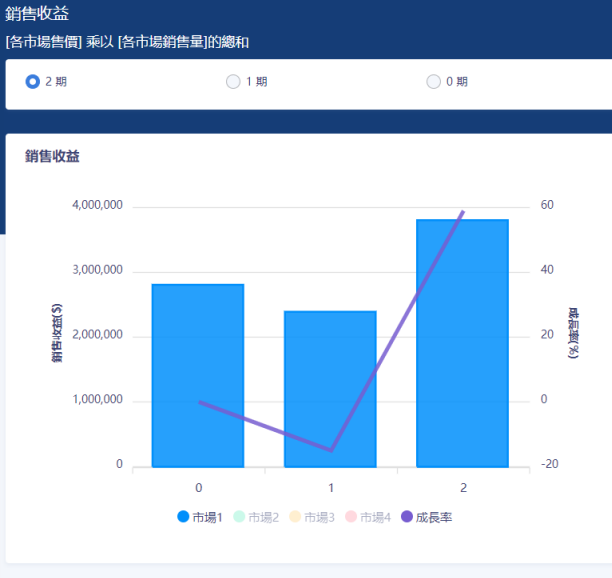Click the 銷售收益 page header

(x=37, y=13)
